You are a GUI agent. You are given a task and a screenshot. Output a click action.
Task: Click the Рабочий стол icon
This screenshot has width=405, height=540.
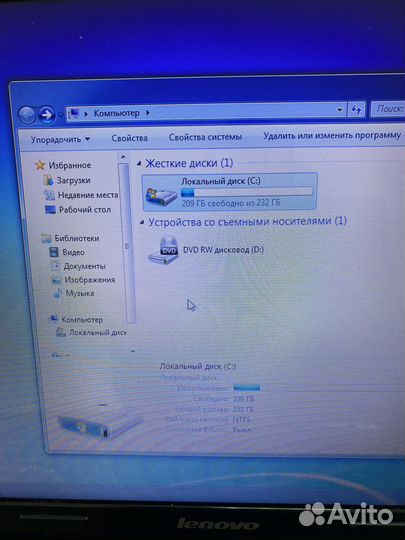click(x=51, y=210)
